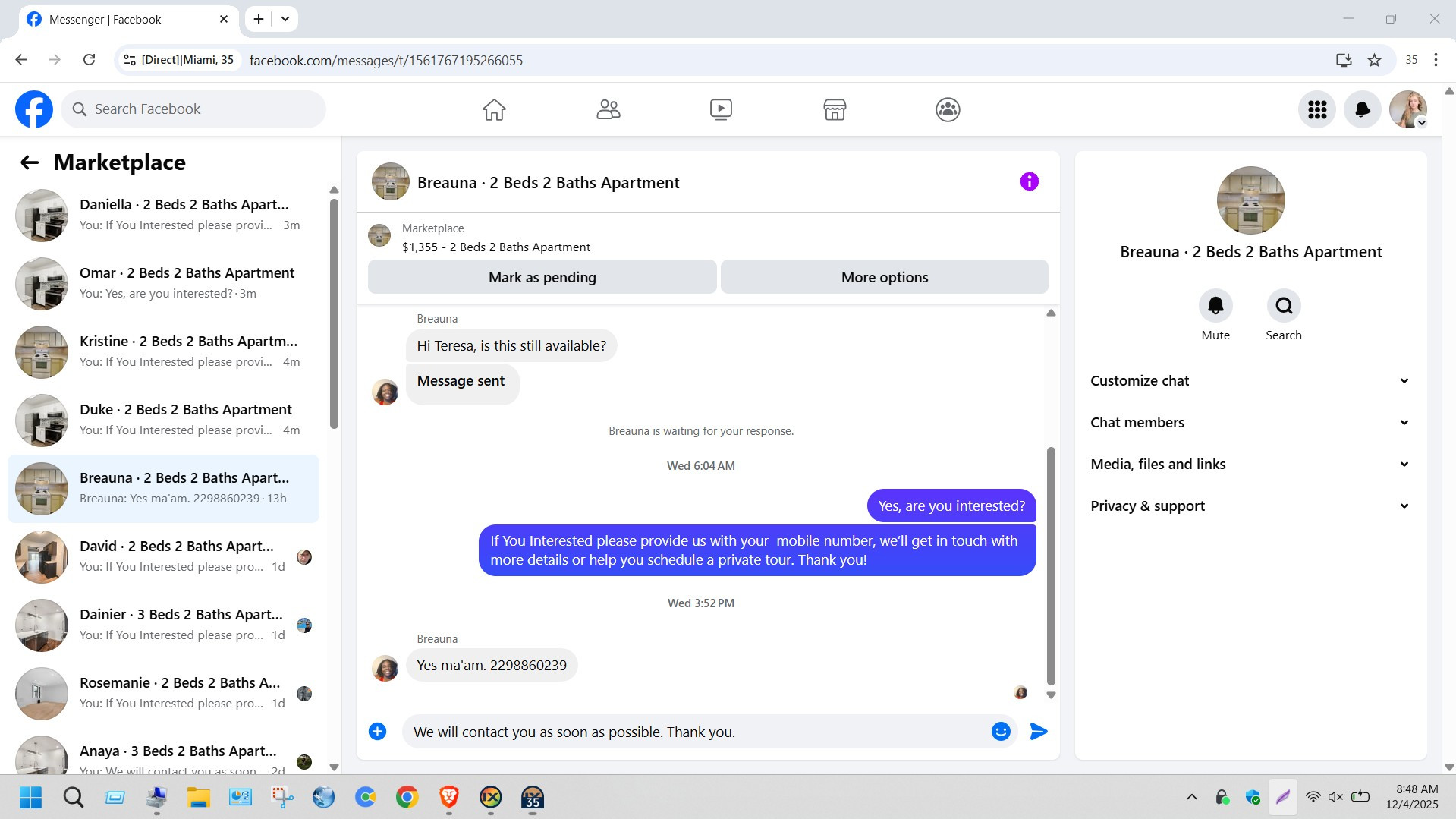Expand the Chat members section
1456x819 pixels.
coord(1250,423)
